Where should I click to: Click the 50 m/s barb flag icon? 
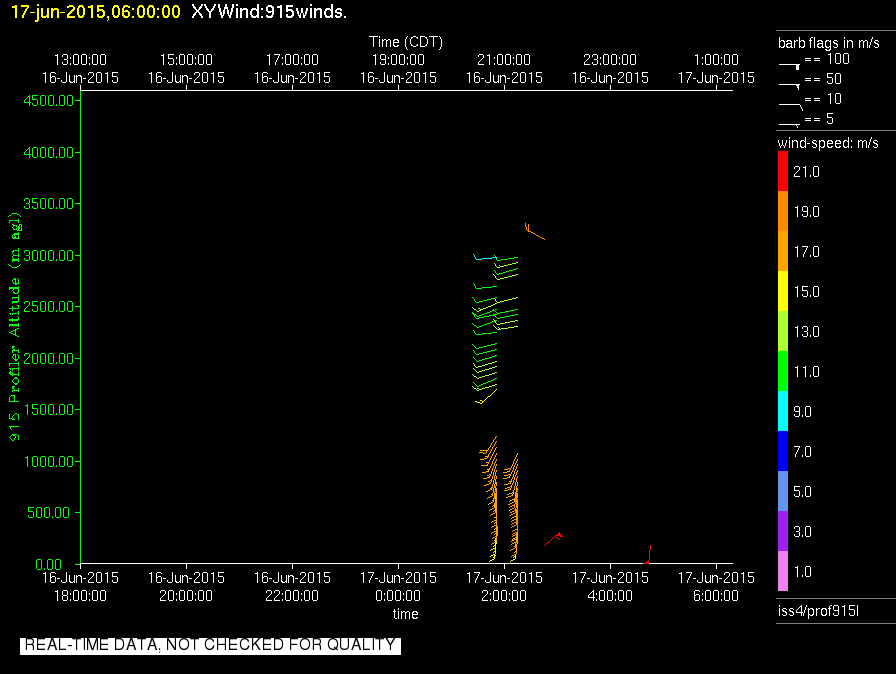[789, 86]
